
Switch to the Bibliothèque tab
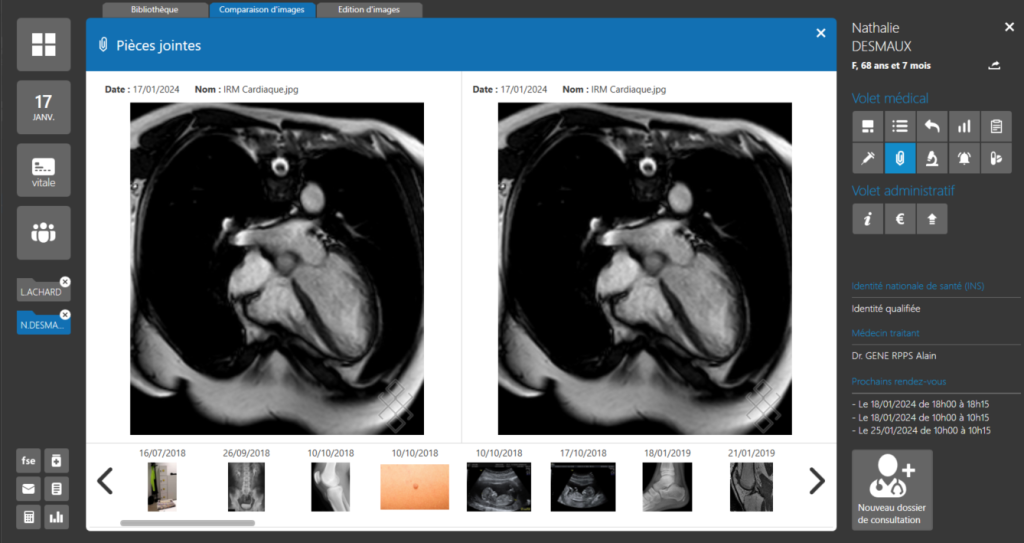157,10
